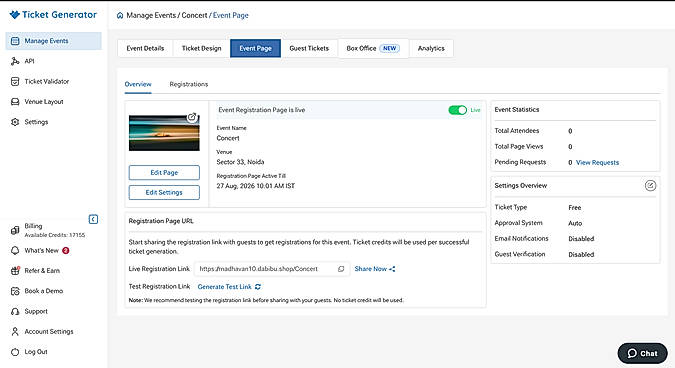The width and height of the screenshot is (675, 368).
Task: Click the Manage Events calendar icon
Action: tap(15, 41)
